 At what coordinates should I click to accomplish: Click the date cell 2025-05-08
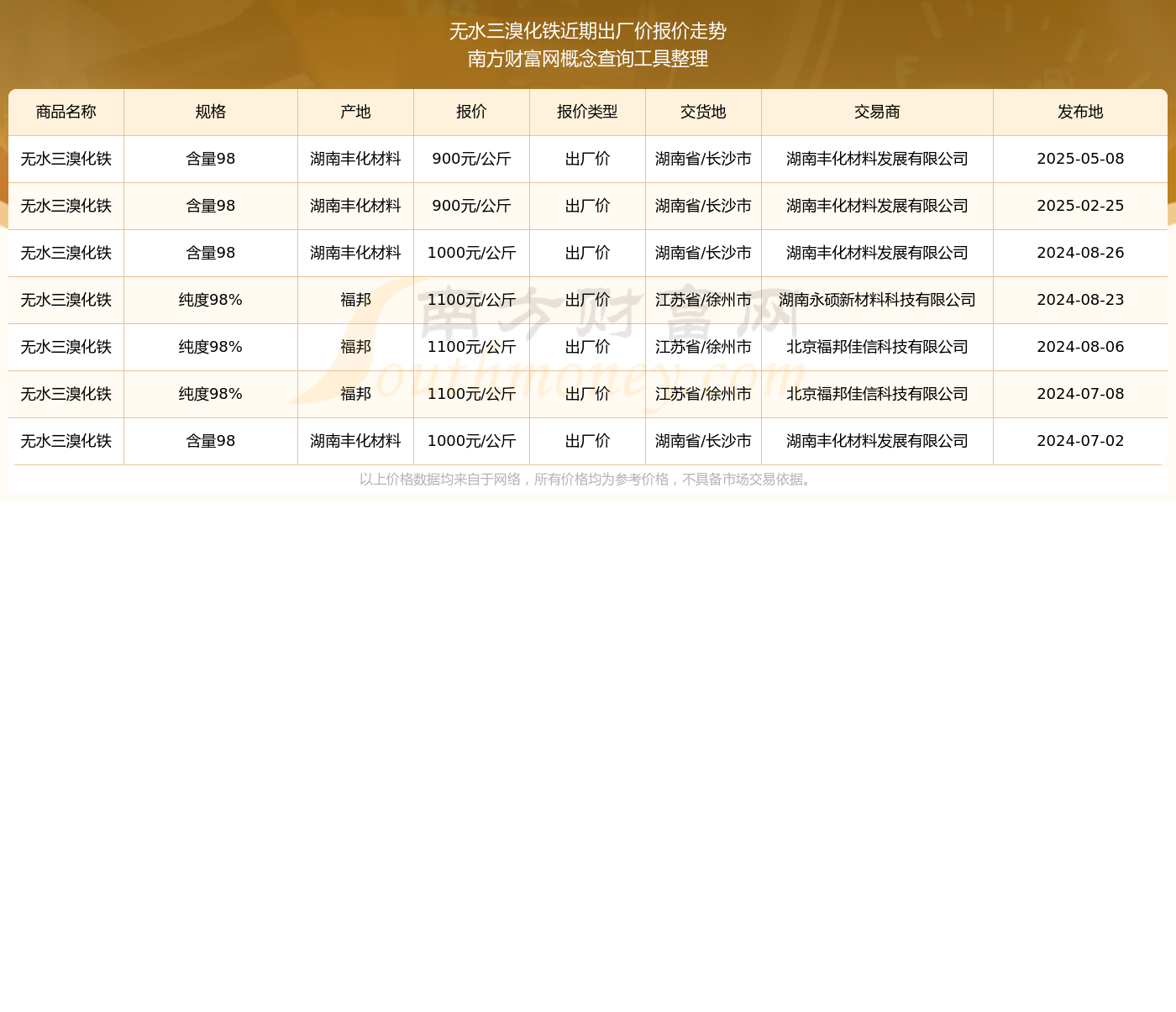pos(1080,159)
